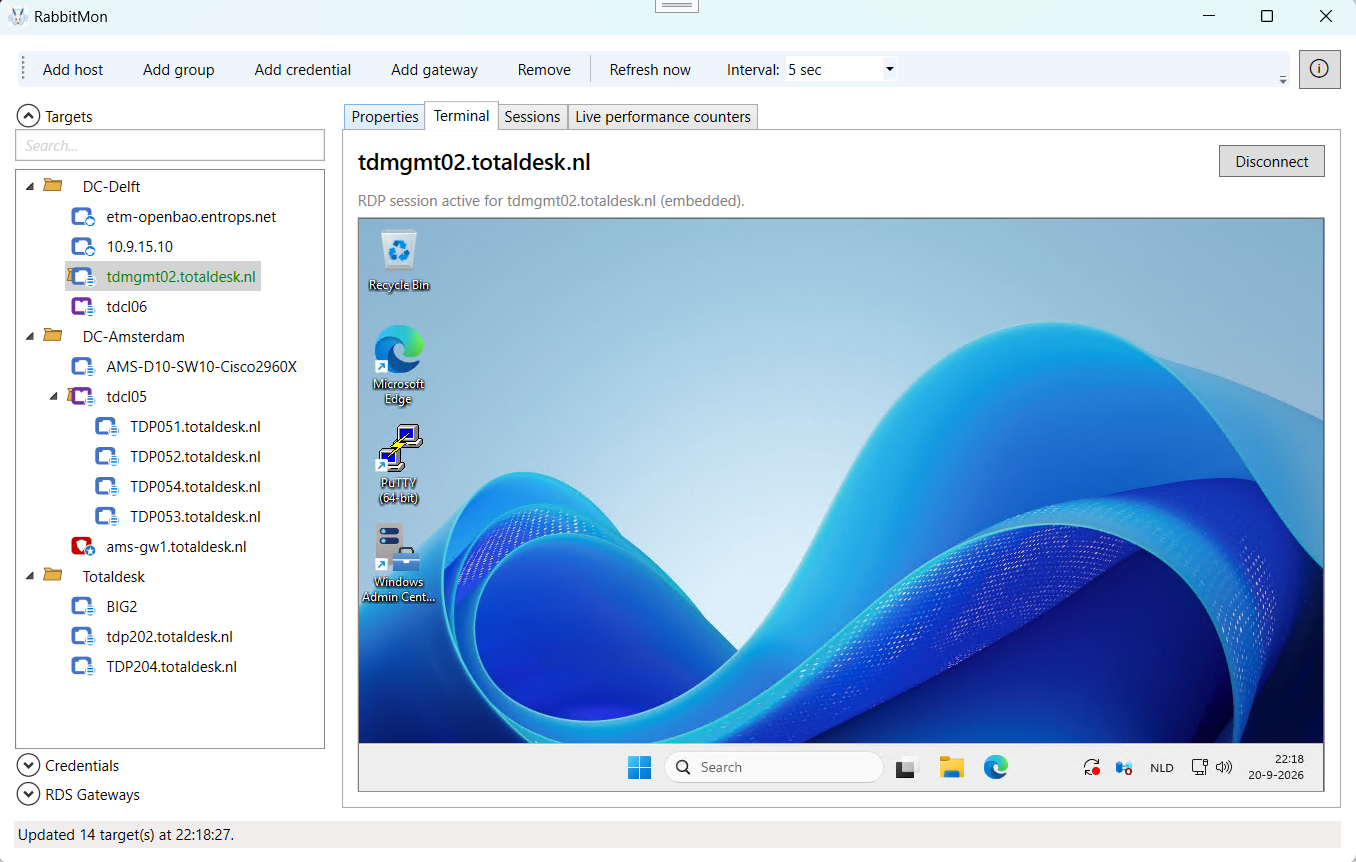Select TDP051.totaldesk.nl in the tree

(195, 427)
